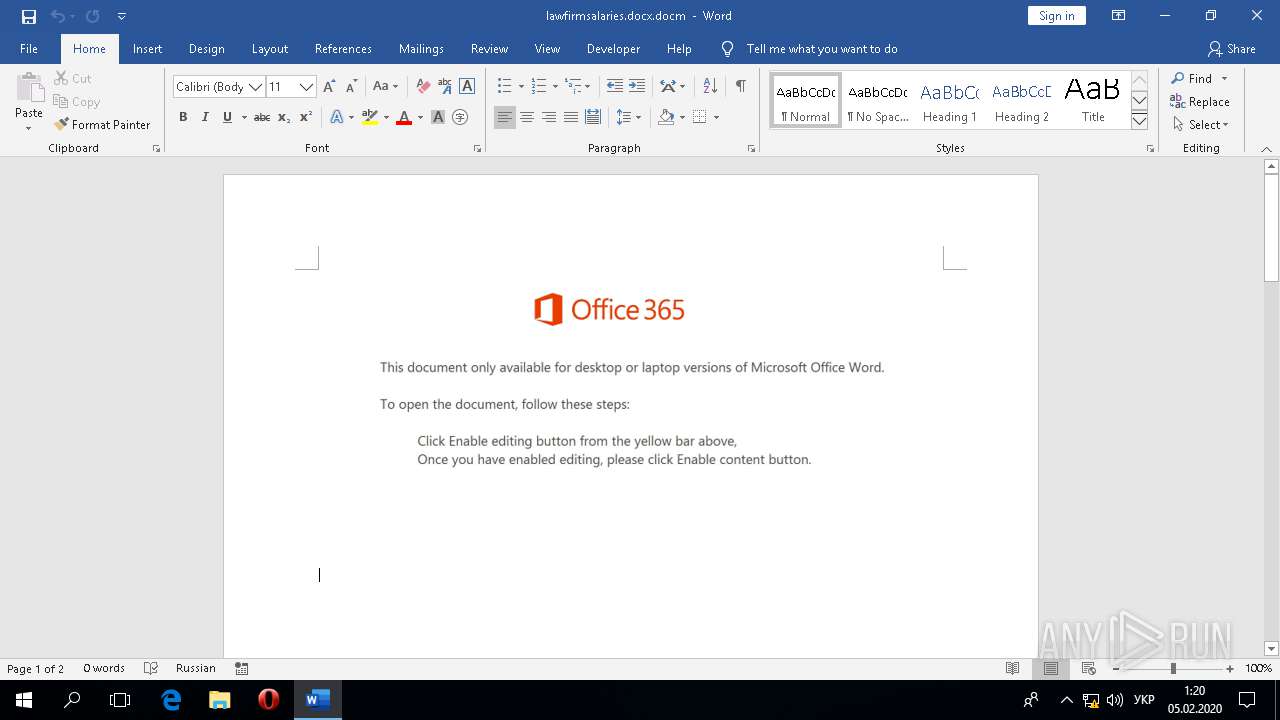Switch to Read Mode view
The image size is (1280, 720).
pos(1013,668)
